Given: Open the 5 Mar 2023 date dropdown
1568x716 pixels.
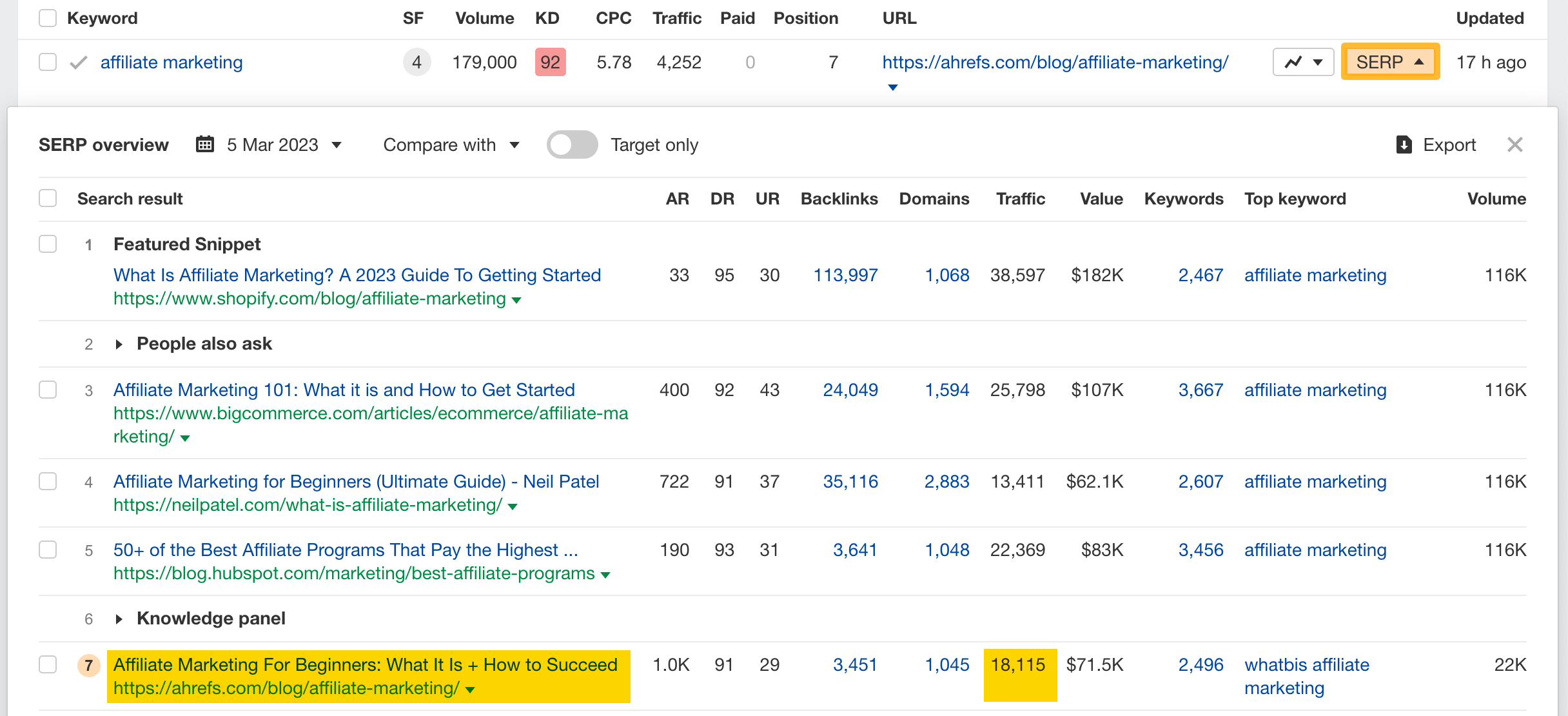Looking at the screenshot, I should [x=284, y=144].
